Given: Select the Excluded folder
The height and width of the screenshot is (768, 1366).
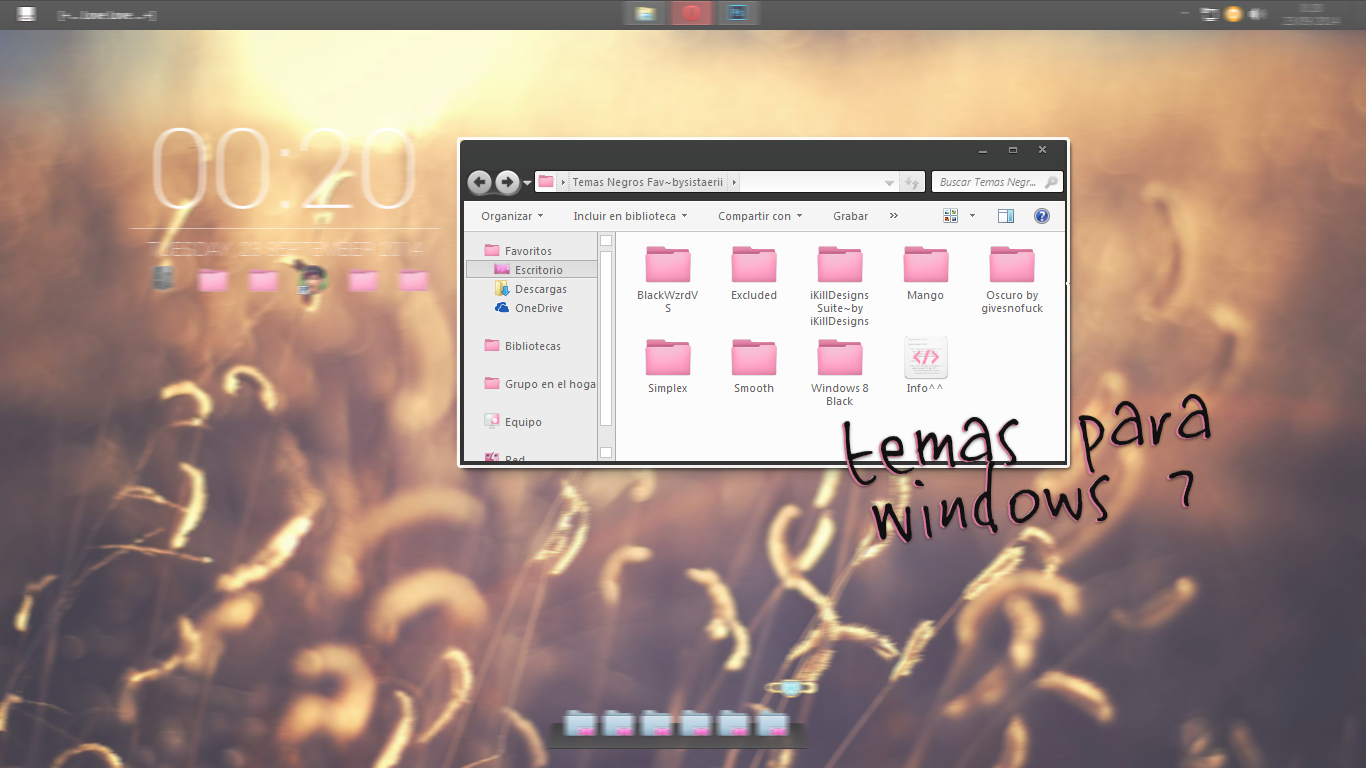Looking at the screenshot, I should pyautogui.click(x=754, y=273).
